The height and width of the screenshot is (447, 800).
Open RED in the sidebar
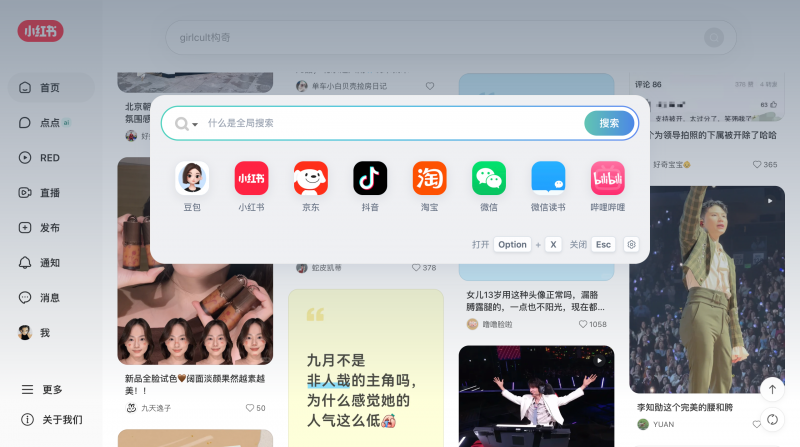click(x=51, y=158)
